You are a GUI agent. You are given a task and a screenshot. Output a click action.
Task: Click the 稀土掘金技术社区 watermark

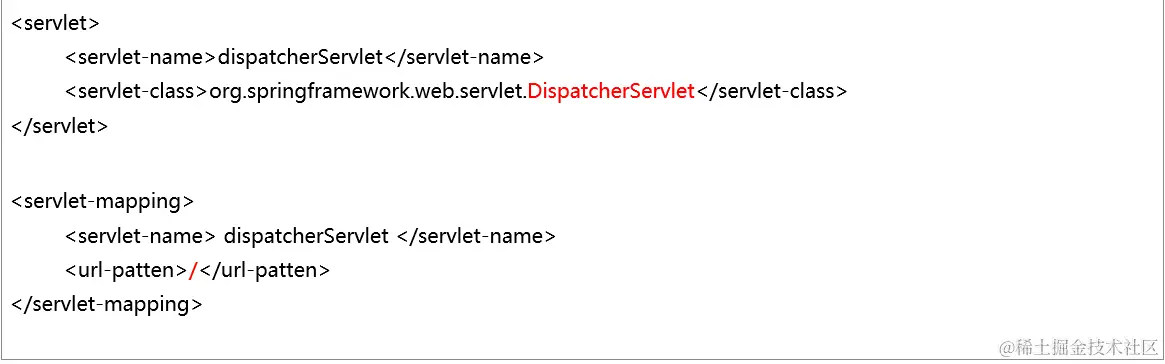[x=1079, y=346]
